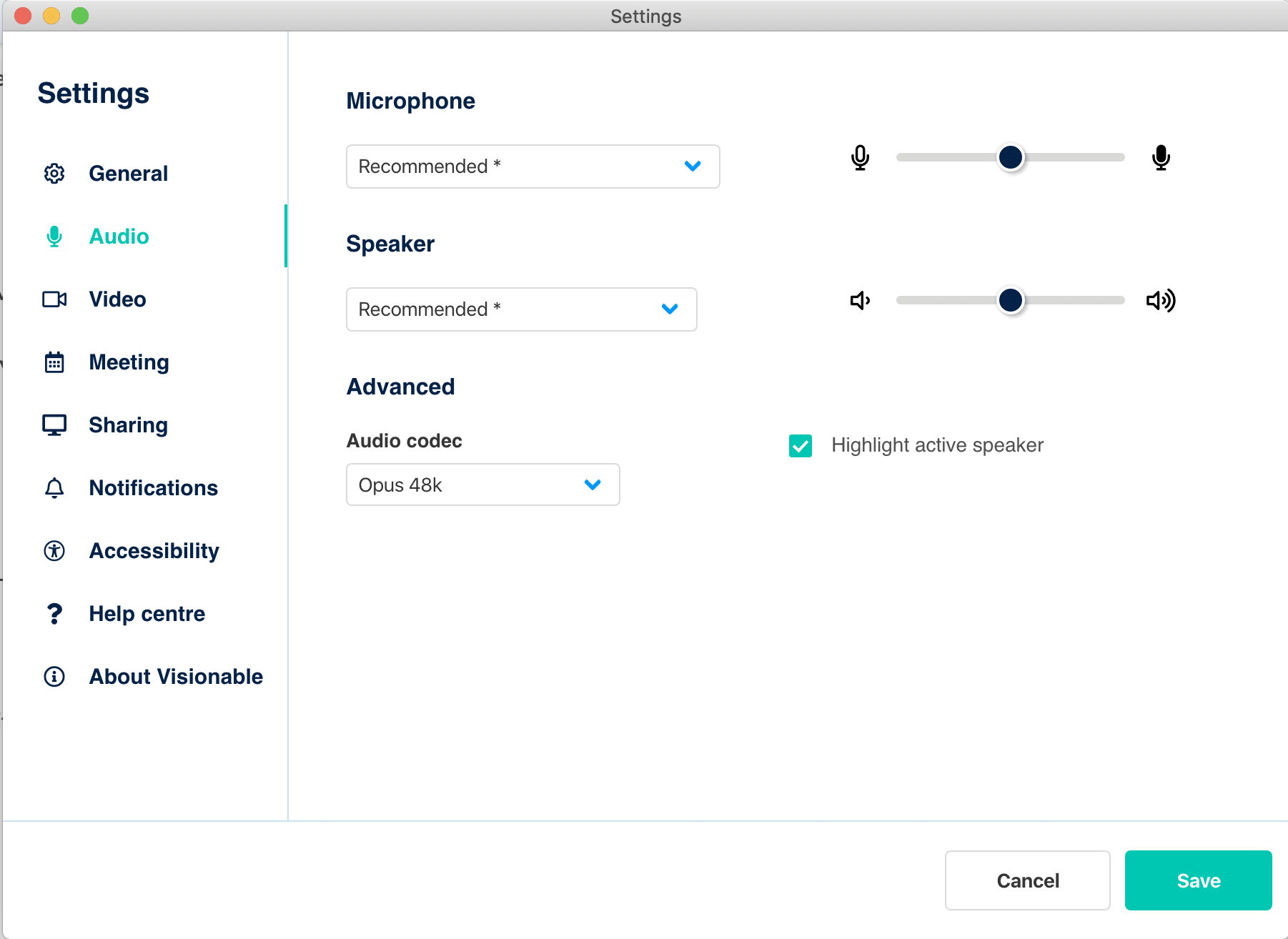
Task: Click the loud speaker icon right of volume slider
Action: tap(1160, 300)
